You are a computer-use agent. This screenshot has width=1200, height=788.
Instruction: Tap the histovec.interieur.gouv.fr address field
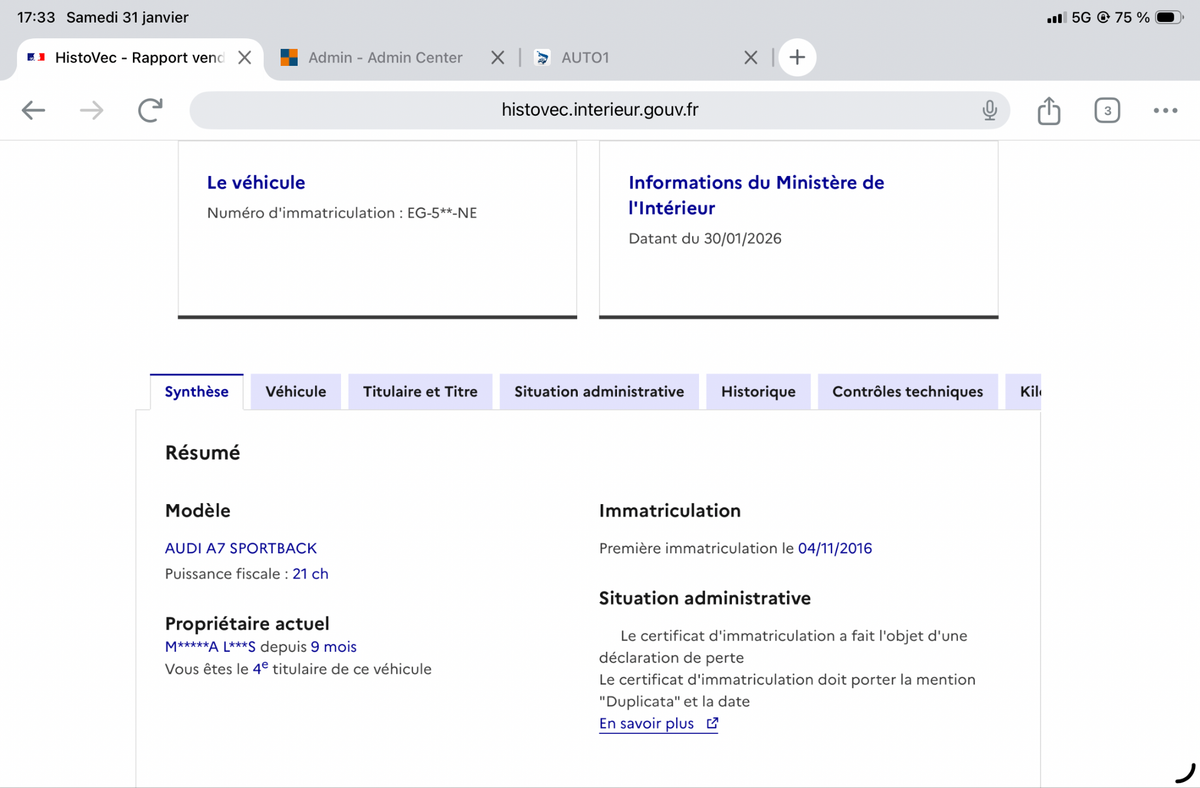pos(600,110)
